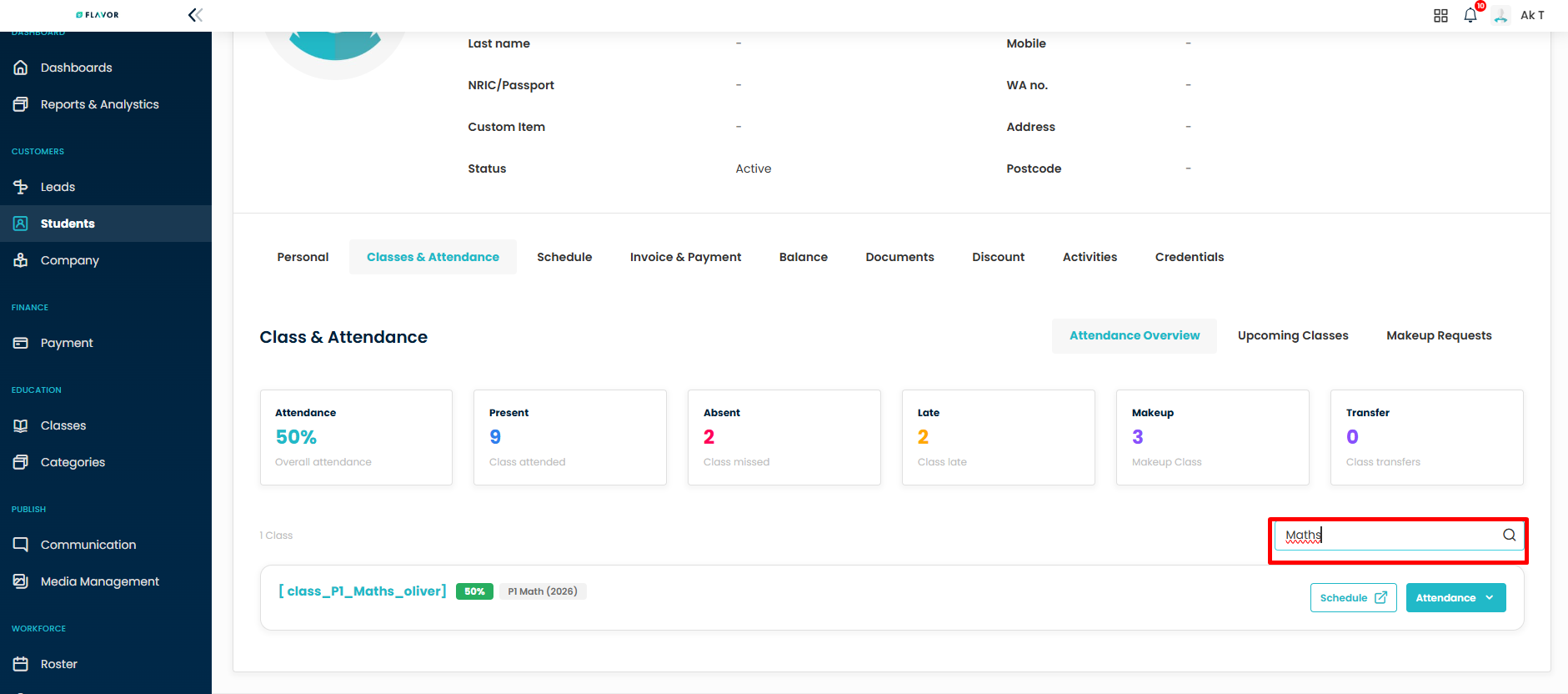Viewport: 1568px width, 694px height.
Task: Click the green 50% badge
Action: (474, 591)
